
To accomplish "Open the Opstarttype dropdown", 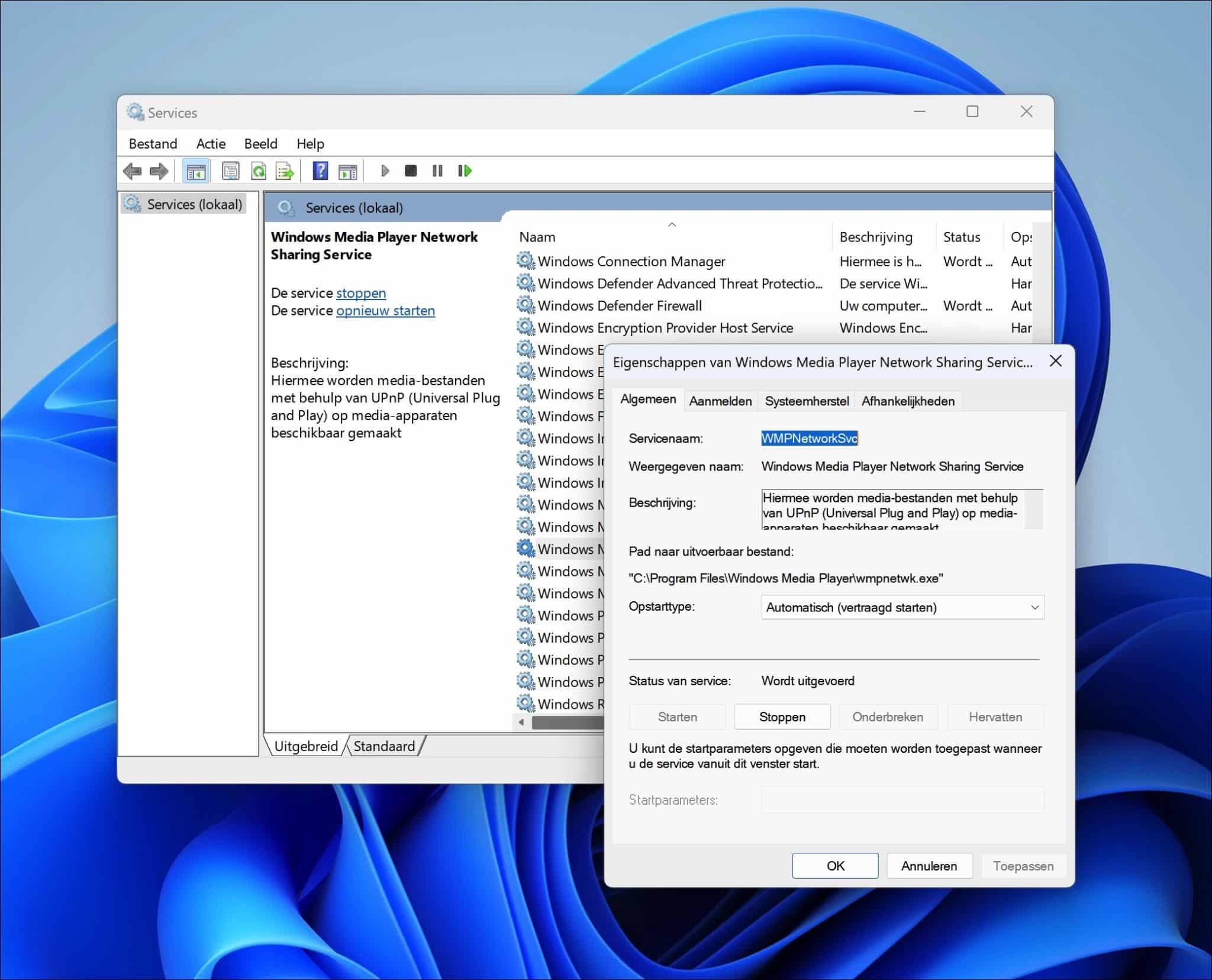I will pos(1034,607).
